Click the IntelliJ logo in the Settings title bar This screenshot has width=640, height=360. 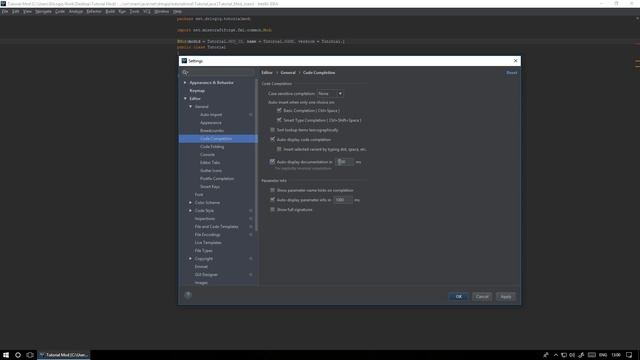click(184, 61)
